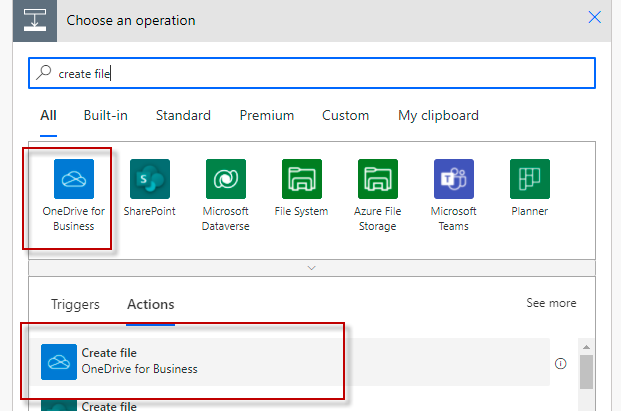Show the Custom connectors tab

pyautogui.click(x=345, y=116)
